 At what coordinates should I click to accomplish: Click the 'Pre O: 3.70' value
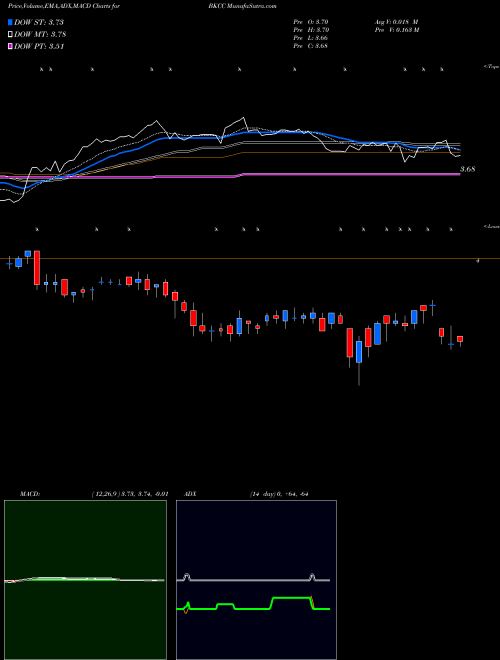point(311,22)
